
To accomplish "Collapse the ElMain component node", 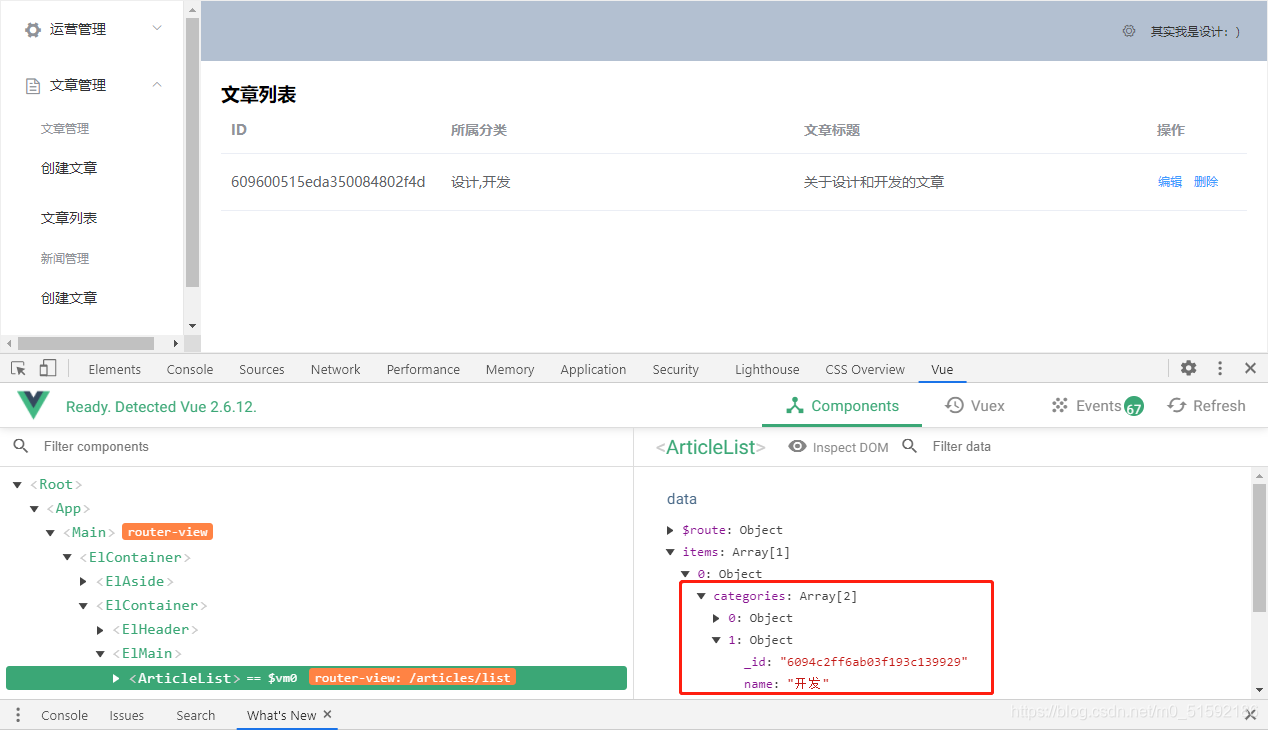I will click(x=100, y=653).
